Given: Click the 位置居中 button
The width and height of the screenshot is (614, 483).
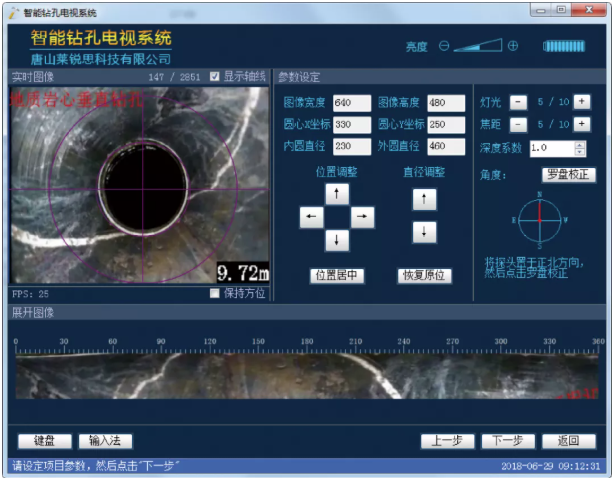Looking at the screenshot, I should tap(337, 275).
